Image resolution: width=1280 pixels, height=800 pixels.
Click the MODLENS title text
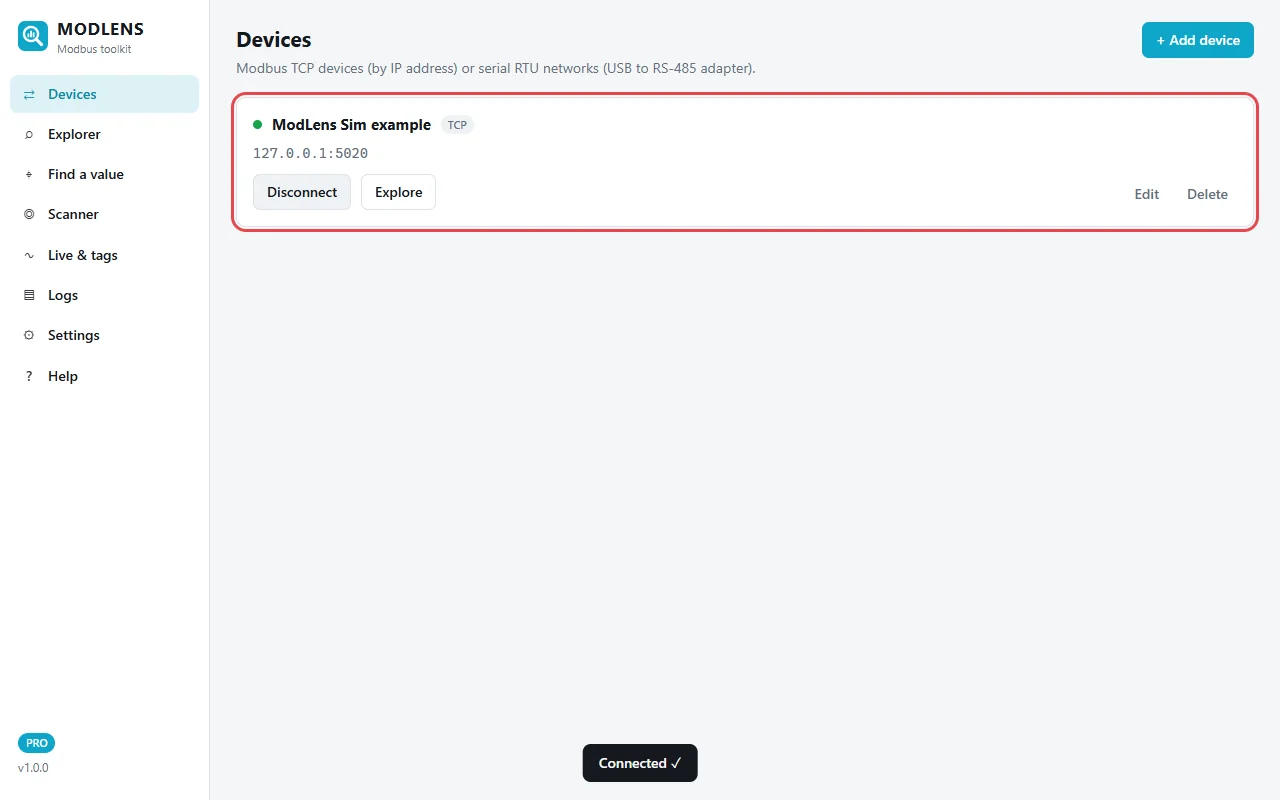coord(100,29)
